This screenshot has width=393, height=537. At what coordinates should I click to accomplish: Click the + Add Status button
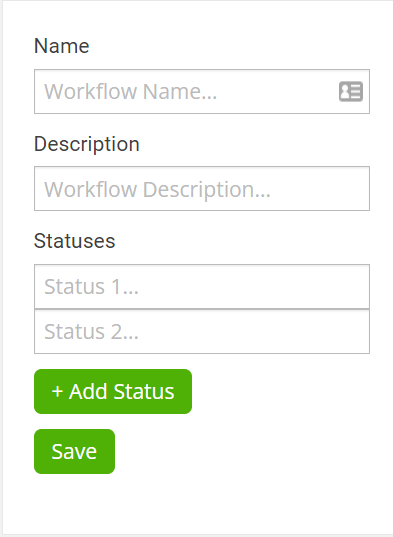click(113, 391)
